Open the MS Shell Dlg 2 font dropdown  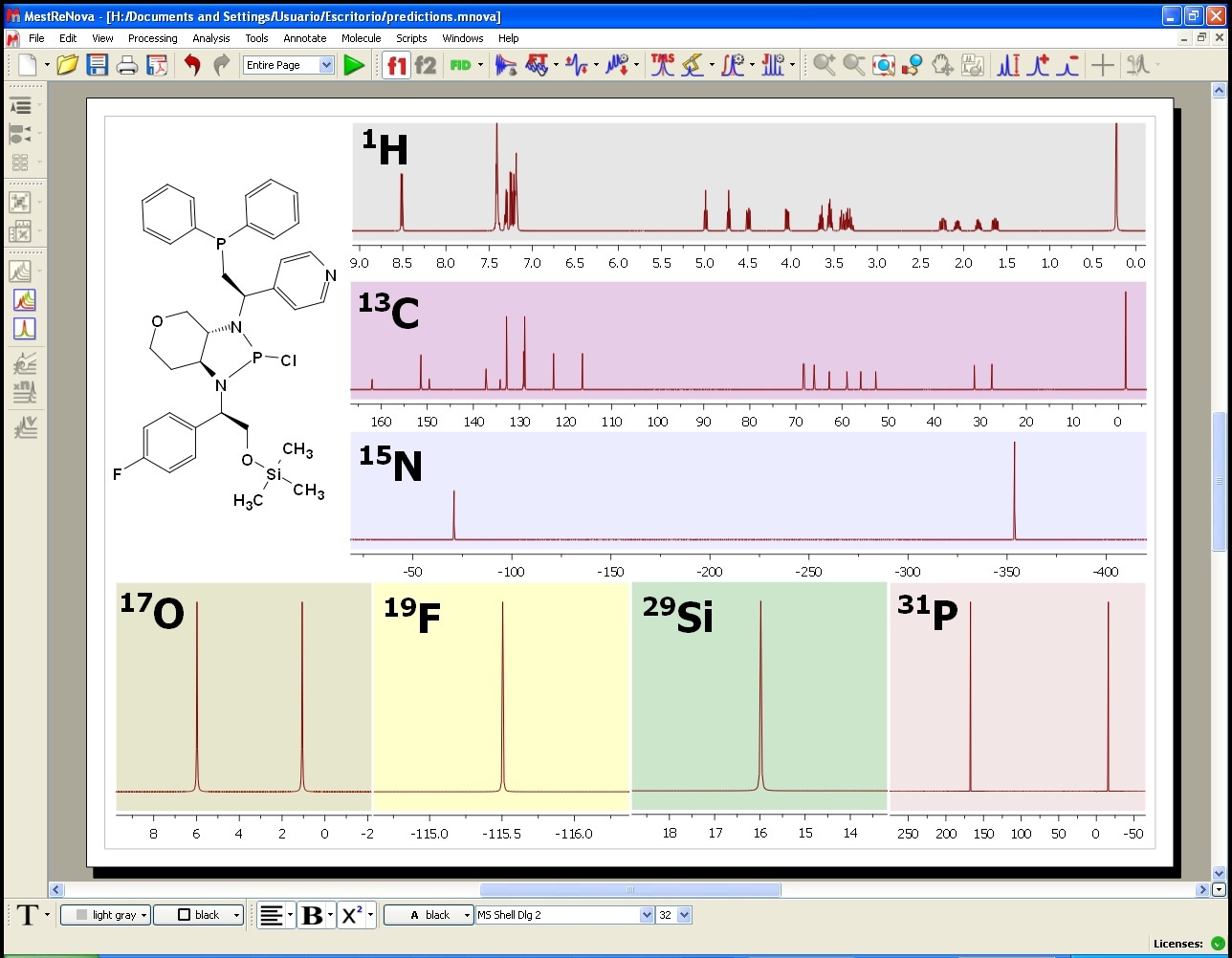(x=646, y=915)
